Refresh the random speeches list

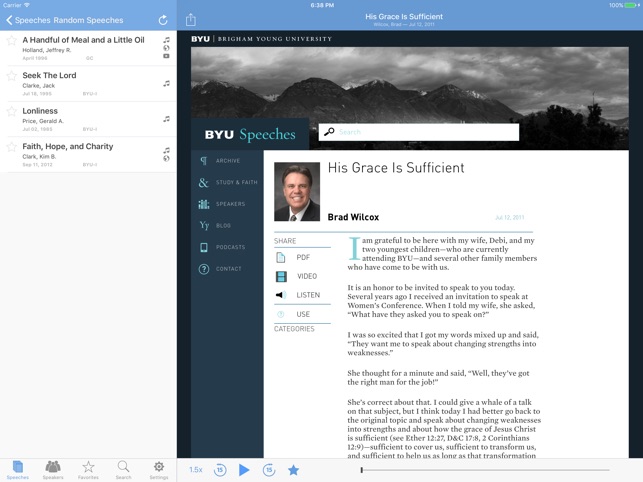point(163,20)
